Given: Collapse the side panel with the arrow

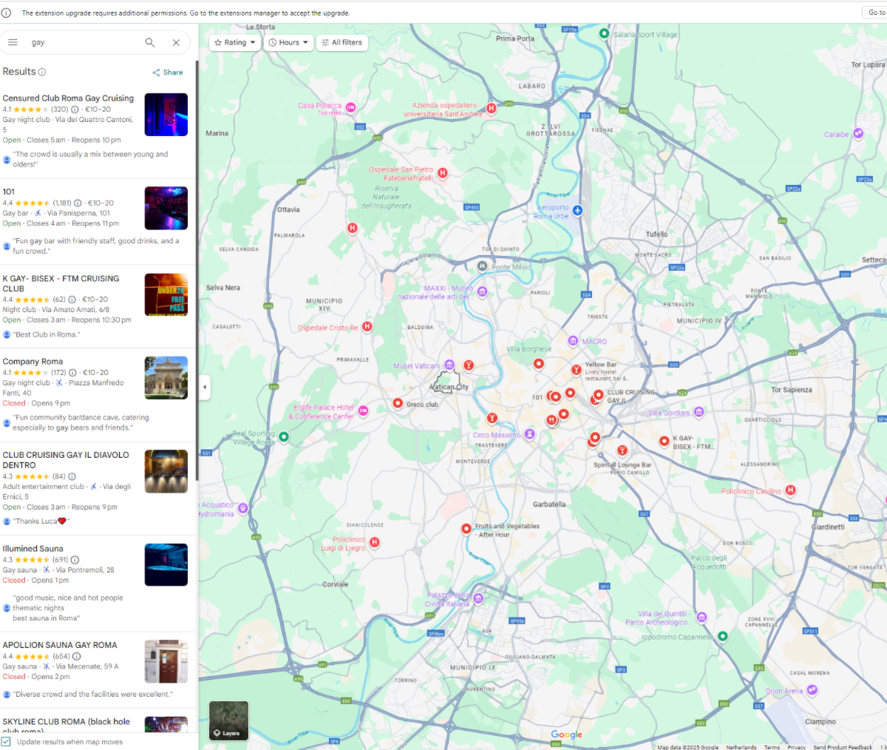Looking at the screenshot, I should click(205, 387).
